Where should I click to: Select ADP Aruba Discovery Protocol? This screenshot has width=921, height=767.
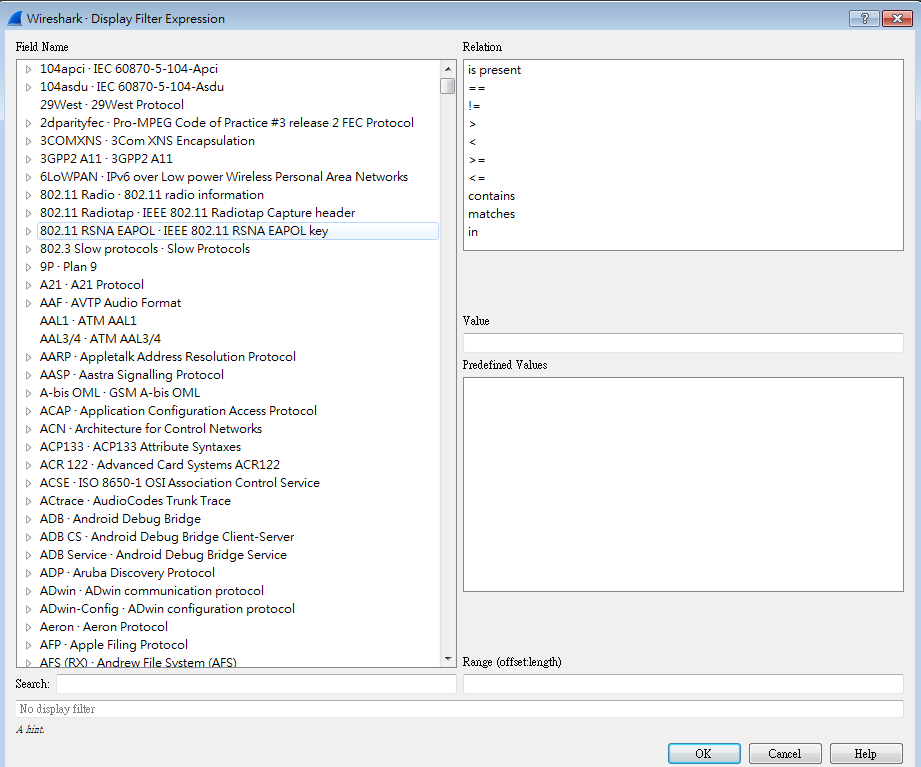tap(127, 573)
